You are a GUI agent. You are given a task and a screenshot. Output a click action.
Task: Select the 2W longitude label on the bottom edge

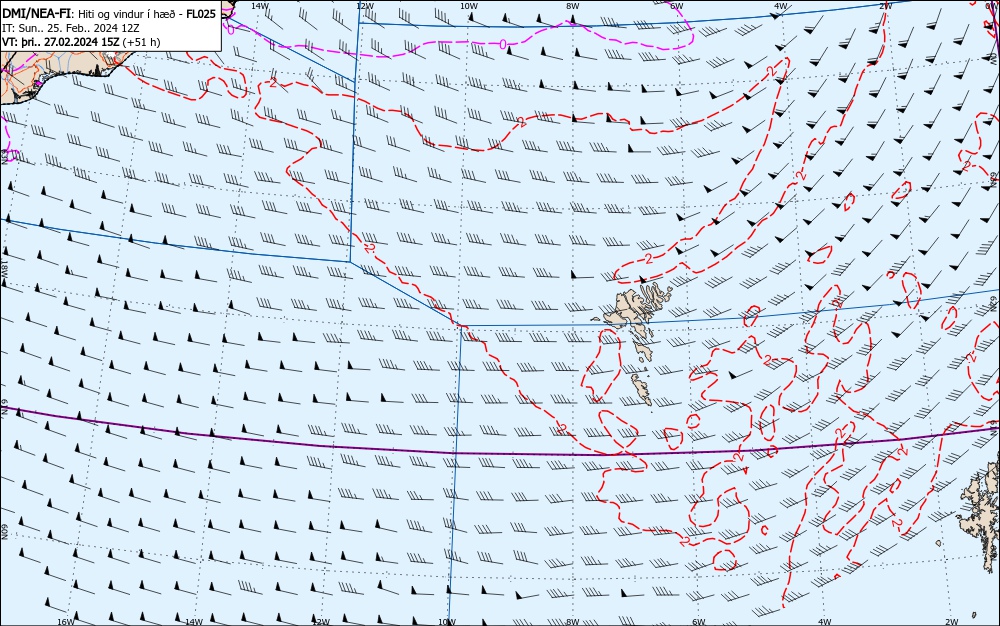[952, 622]
